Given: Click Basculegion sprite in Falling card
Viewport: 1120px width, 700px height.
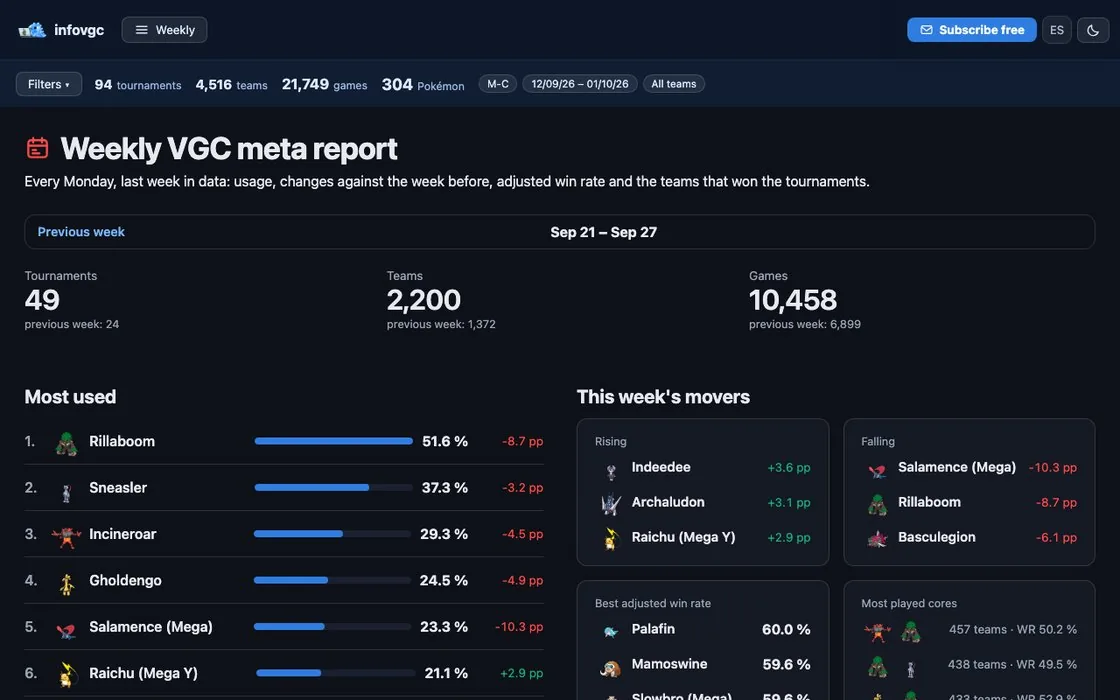Looking at the screenshot, I should click(877, 539).
